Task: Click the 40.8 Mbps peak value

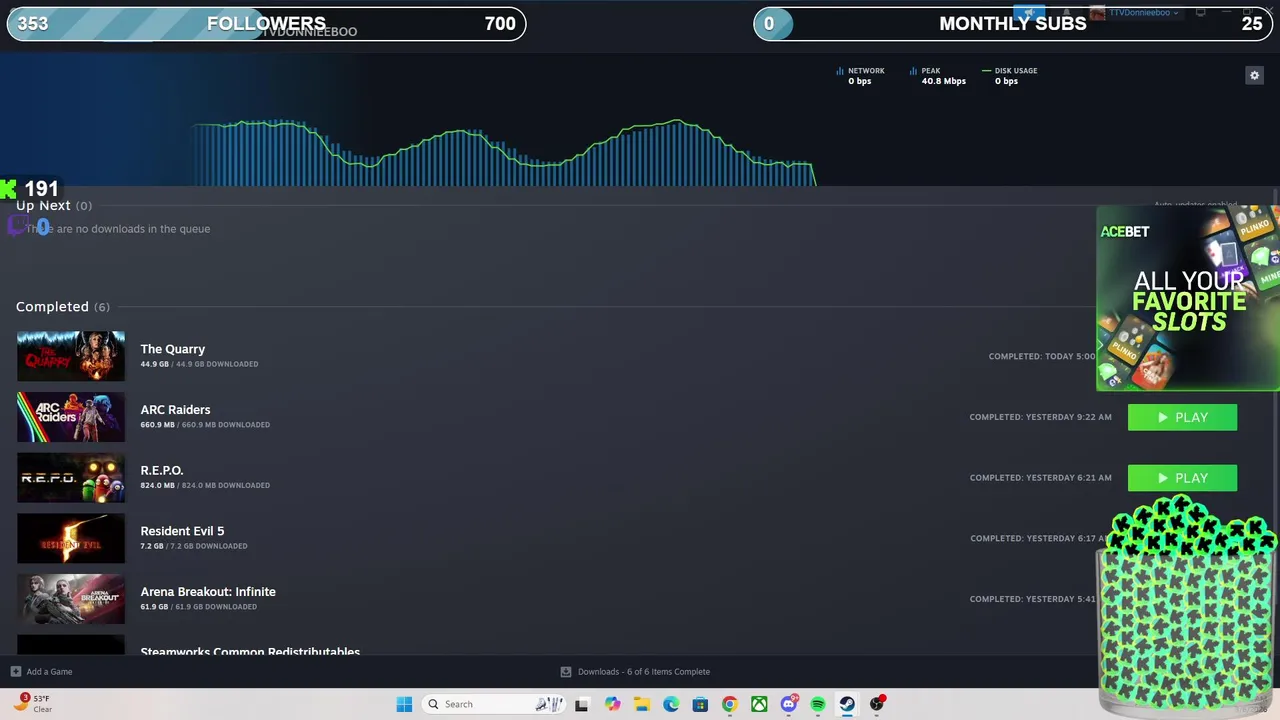Action: 943,81
